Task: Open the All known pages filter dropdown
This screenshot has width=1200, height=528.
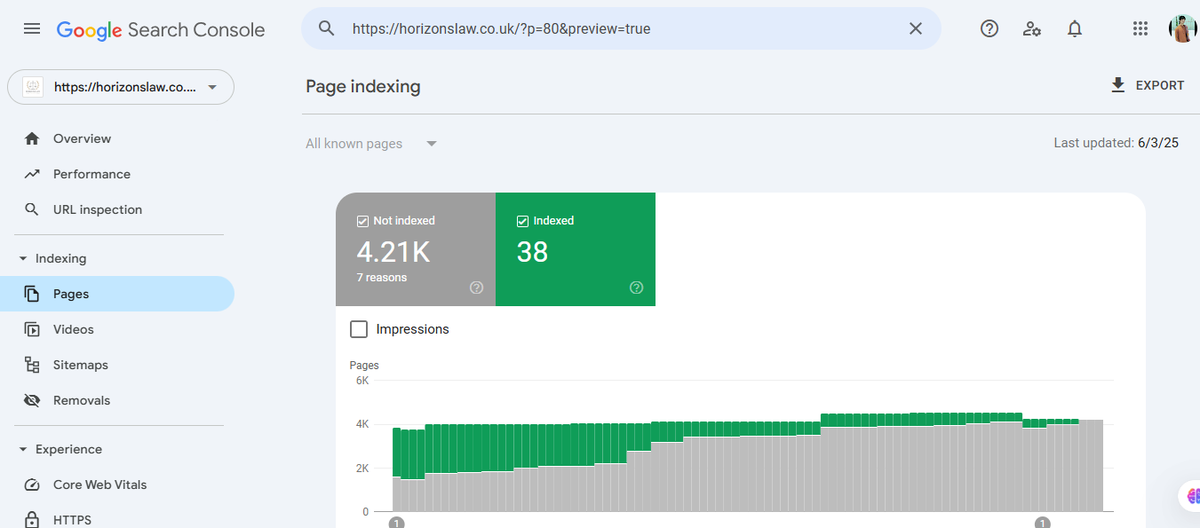Action: [x=371, y=144]
